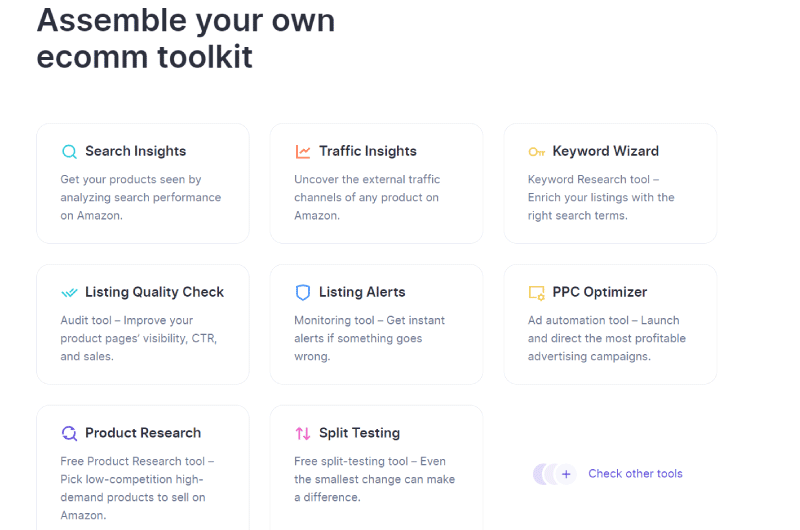800x530 pixels.
Task: Open the Traffic Insights title link
Action: coord(368,151)
